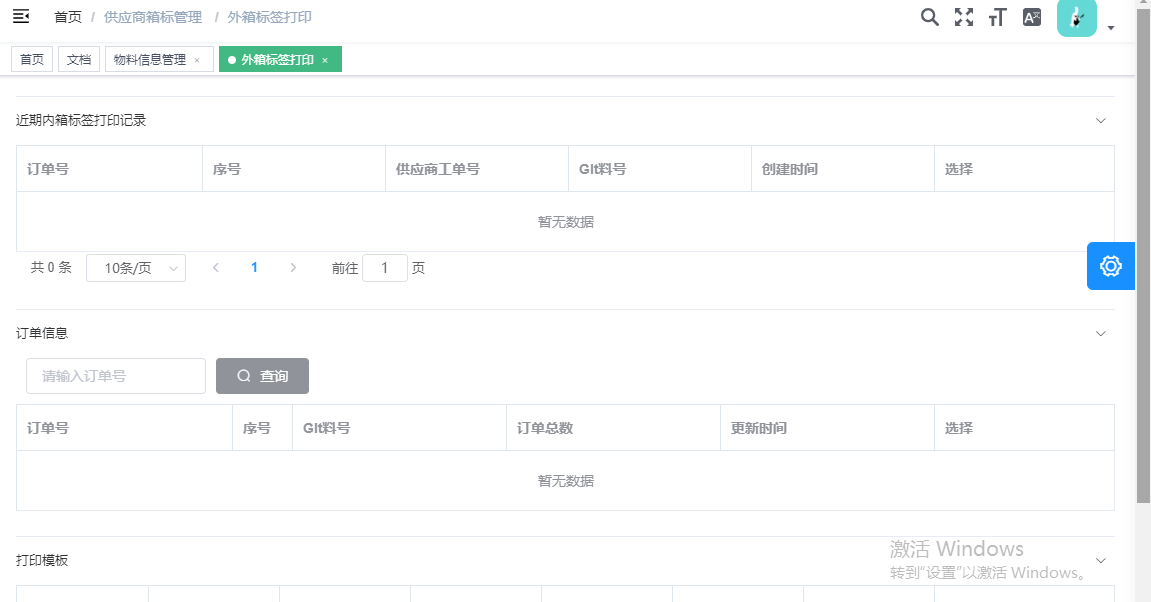
Task: Open the user avatar menu
Action: [1077, 18]
